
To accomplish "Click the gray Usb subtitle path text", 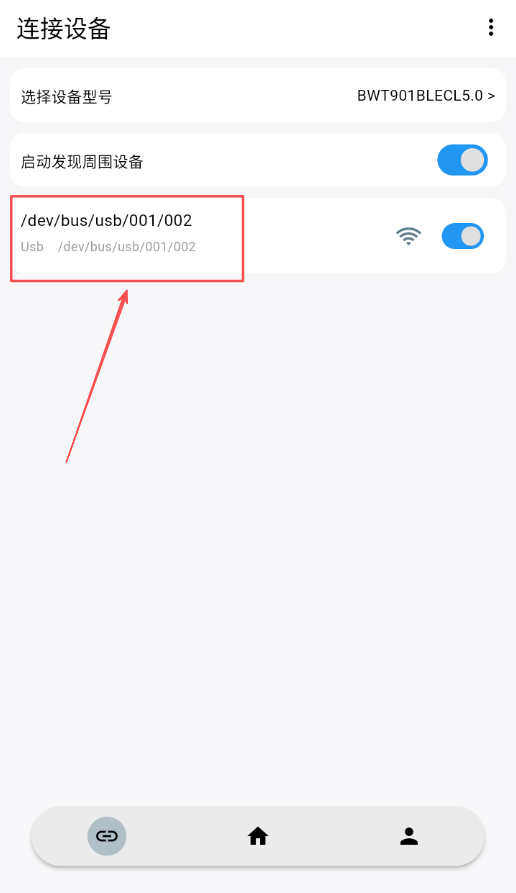I will (127, 247).
